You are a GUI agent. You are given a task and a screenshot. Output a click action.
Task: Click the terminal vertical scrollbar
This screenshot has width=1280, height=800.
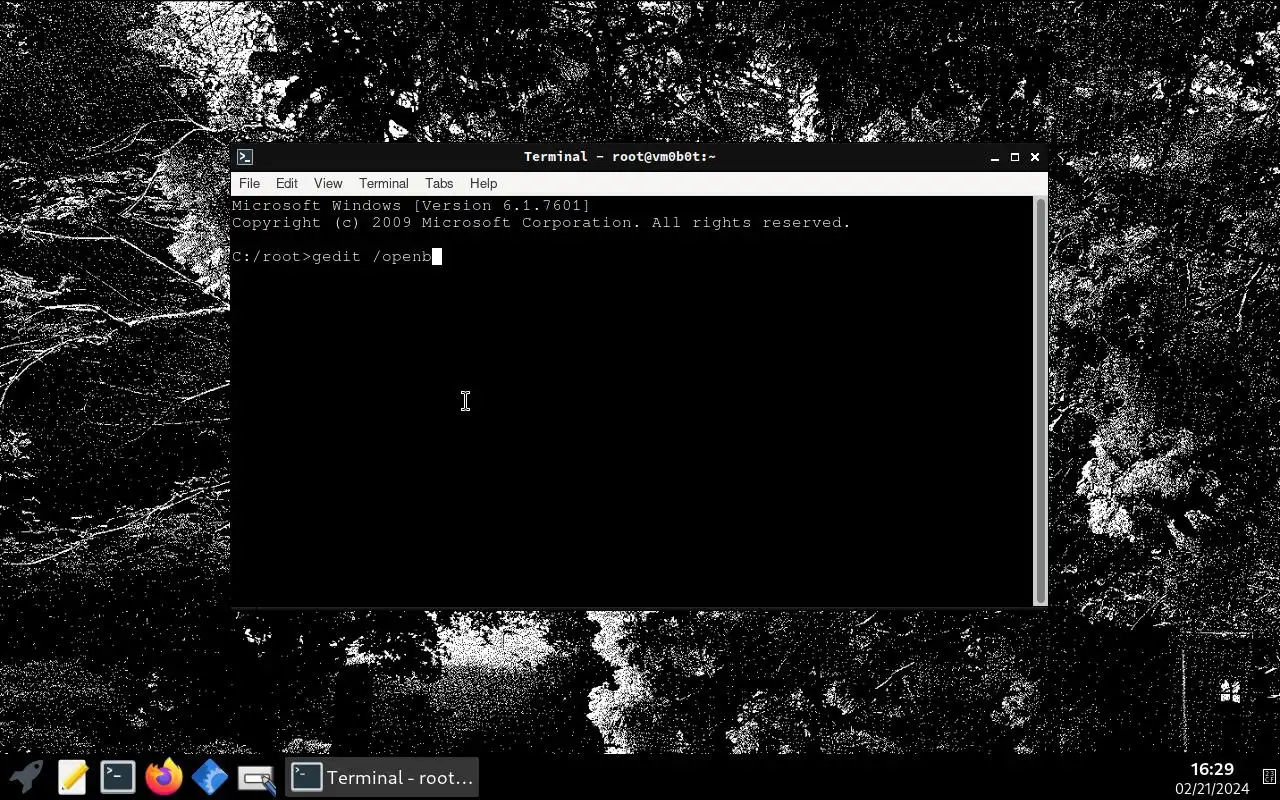1041,400
